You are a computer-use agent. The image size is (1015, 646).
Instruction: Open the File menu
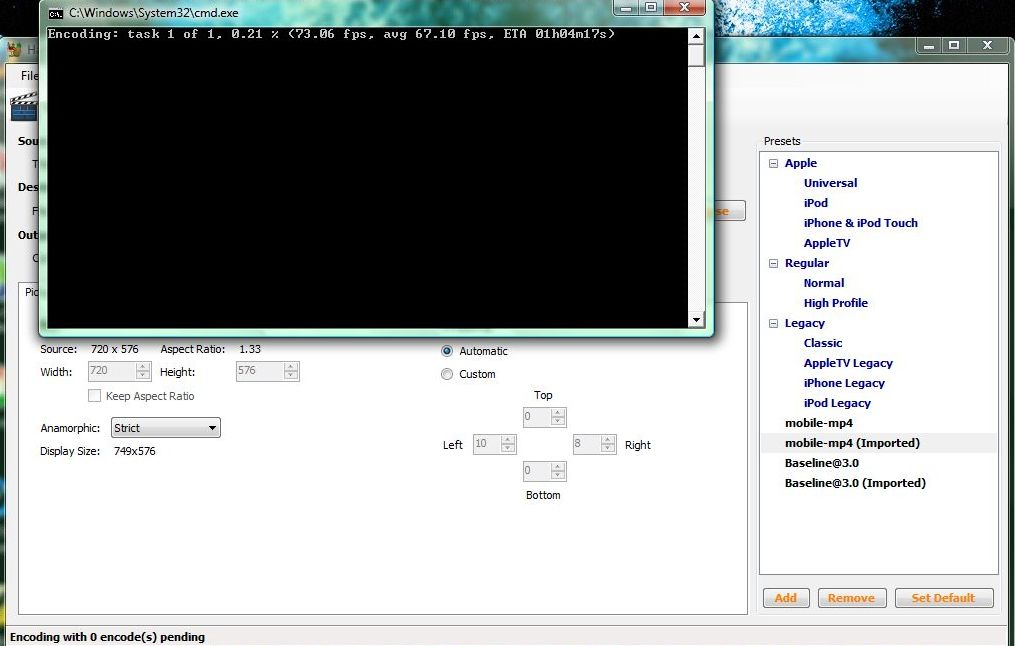click(26, 74)
